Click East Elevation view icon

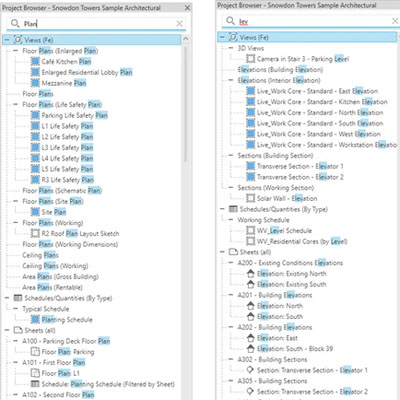point(250,91)
